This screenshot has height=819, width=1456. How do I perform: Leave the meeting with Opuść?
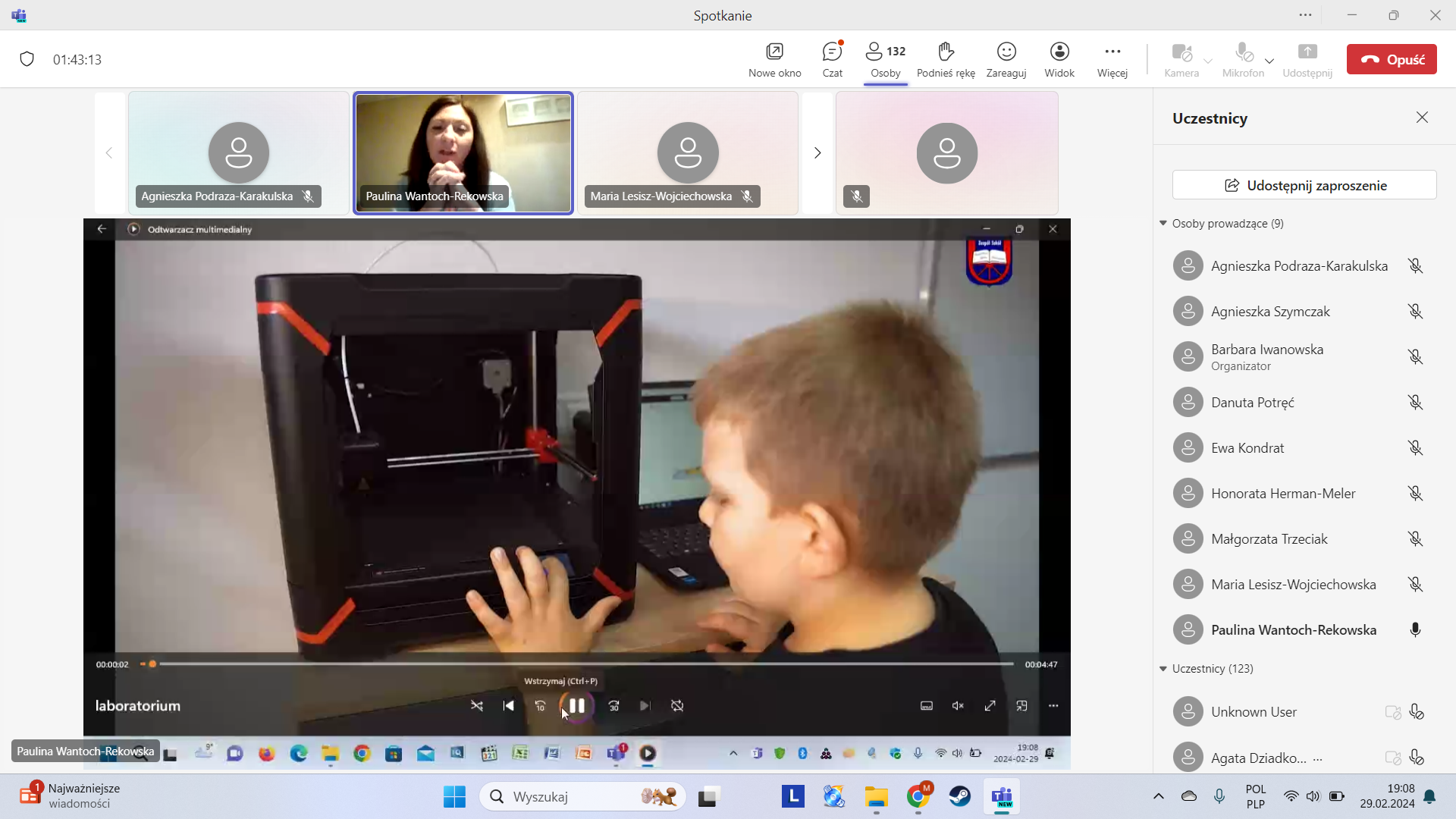click(x=1392, y=59)
